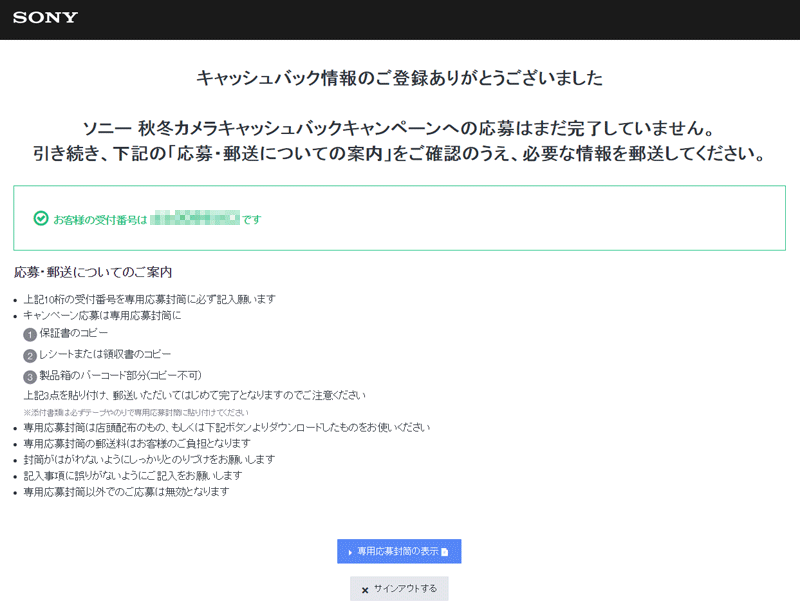Click the green checkmark confirmation icon
This screenshot has width=800, height=608.
(x=41, y=218)
